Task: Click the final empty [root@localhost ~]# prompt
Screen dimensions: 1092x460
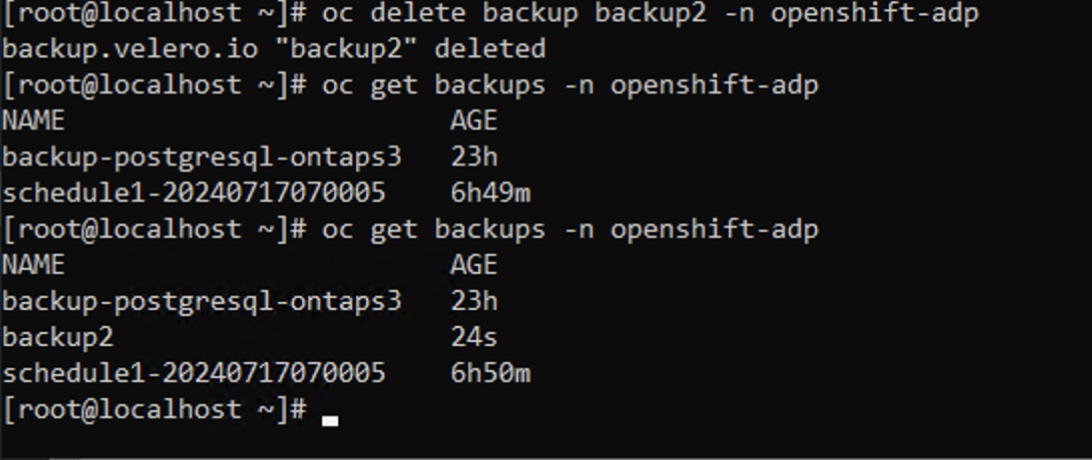Action: pyautogui.click(x=154, y=409)
